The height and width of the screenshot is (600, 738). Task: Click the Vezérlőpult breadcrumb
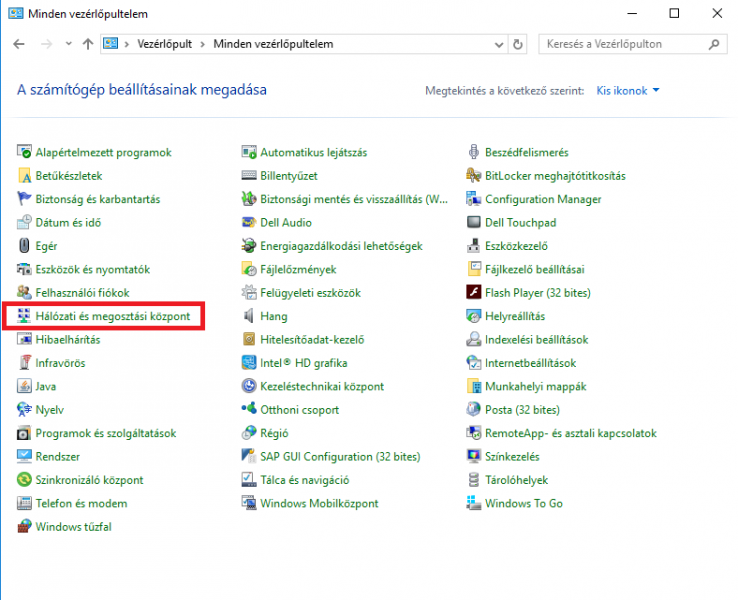click(x=164, y=44)
